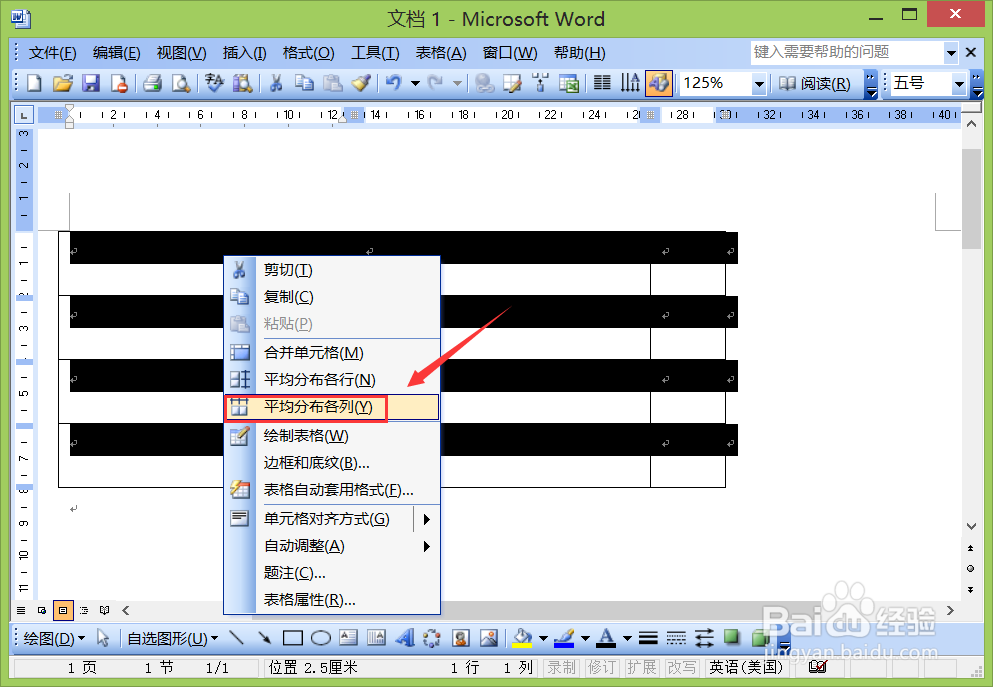Insert a Microsoft Excel worksheet
Image resolution: width=993 pixels, height=687 pixels.
(569, 84)
